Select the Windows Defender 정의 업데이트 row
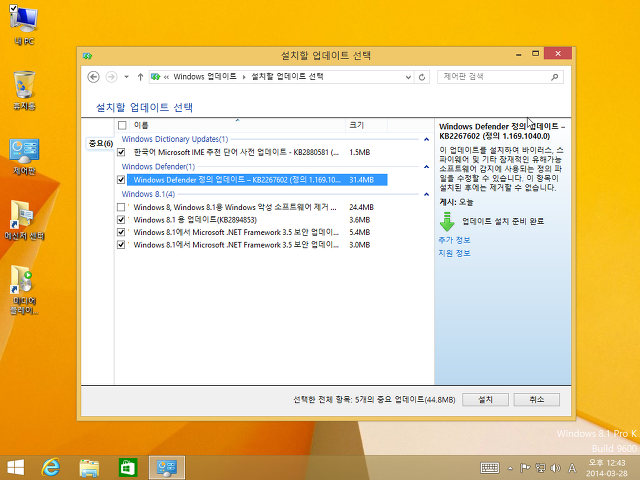 click(x=257, y=180)
